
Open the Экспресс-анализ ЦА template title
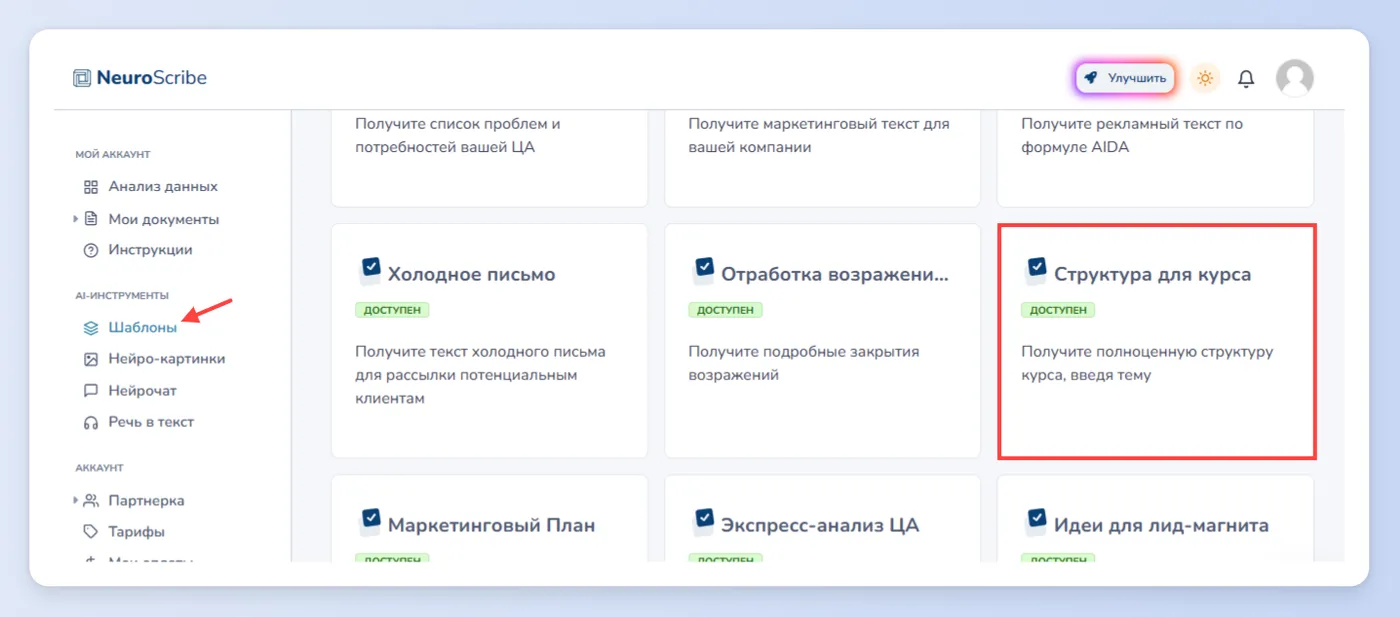[820, 525]
